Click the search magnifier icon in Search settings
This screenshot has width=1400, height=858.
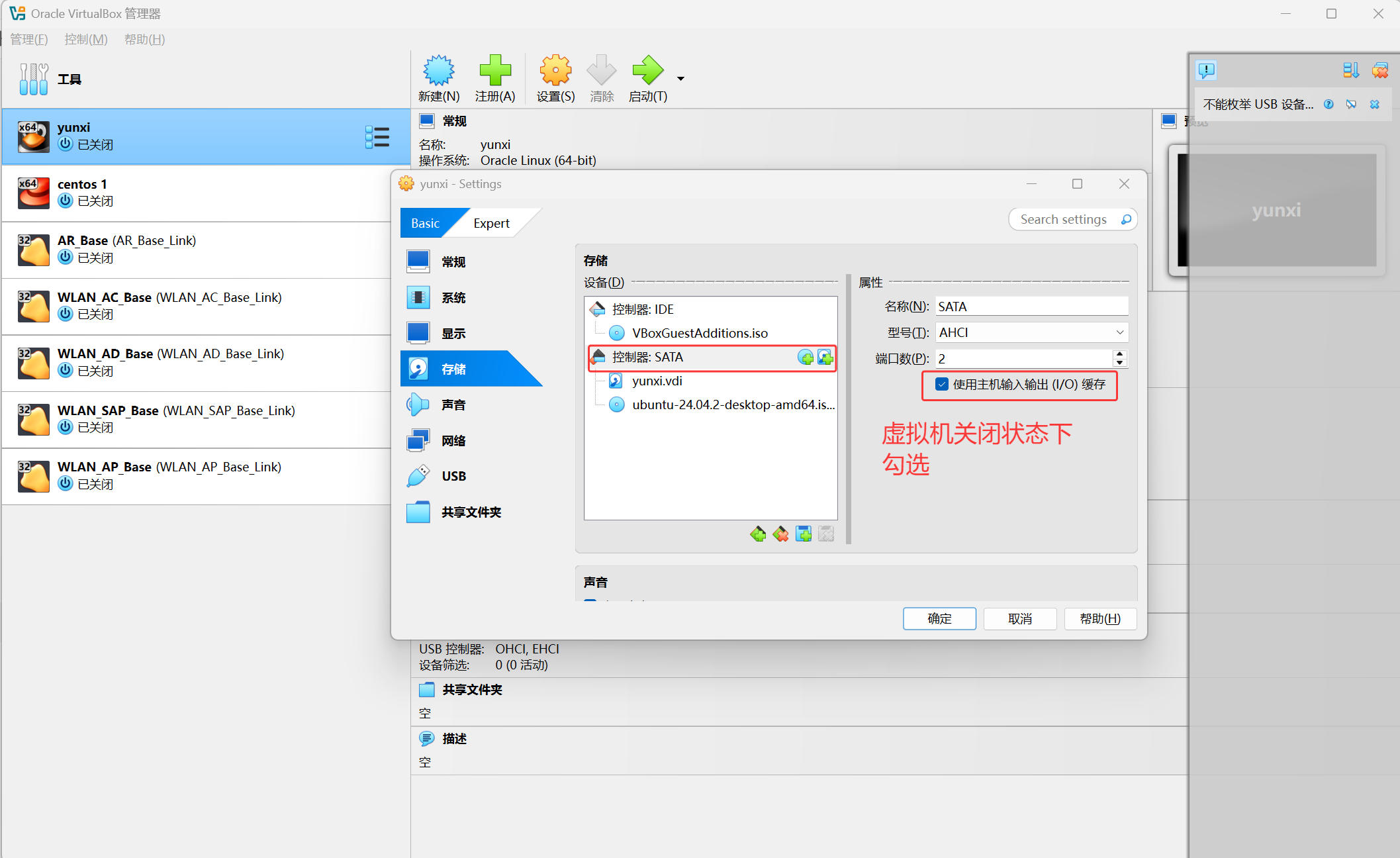tap(1125, 219)
